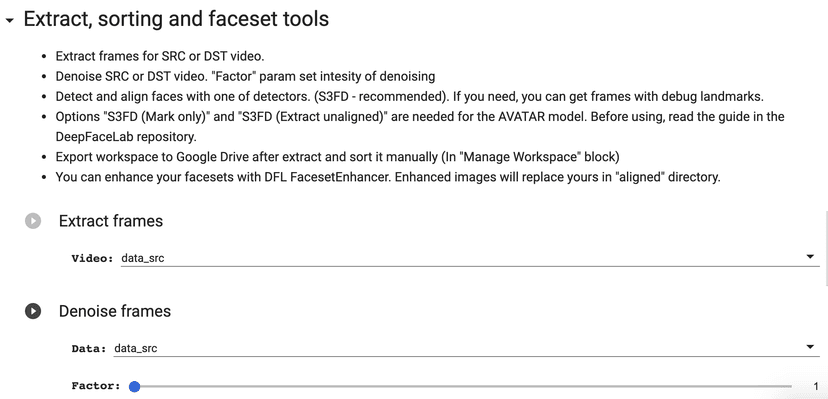The height and width of the screenshot is (399, 828).
Task: Click the Factor value number 1
Action: [816, 386]
